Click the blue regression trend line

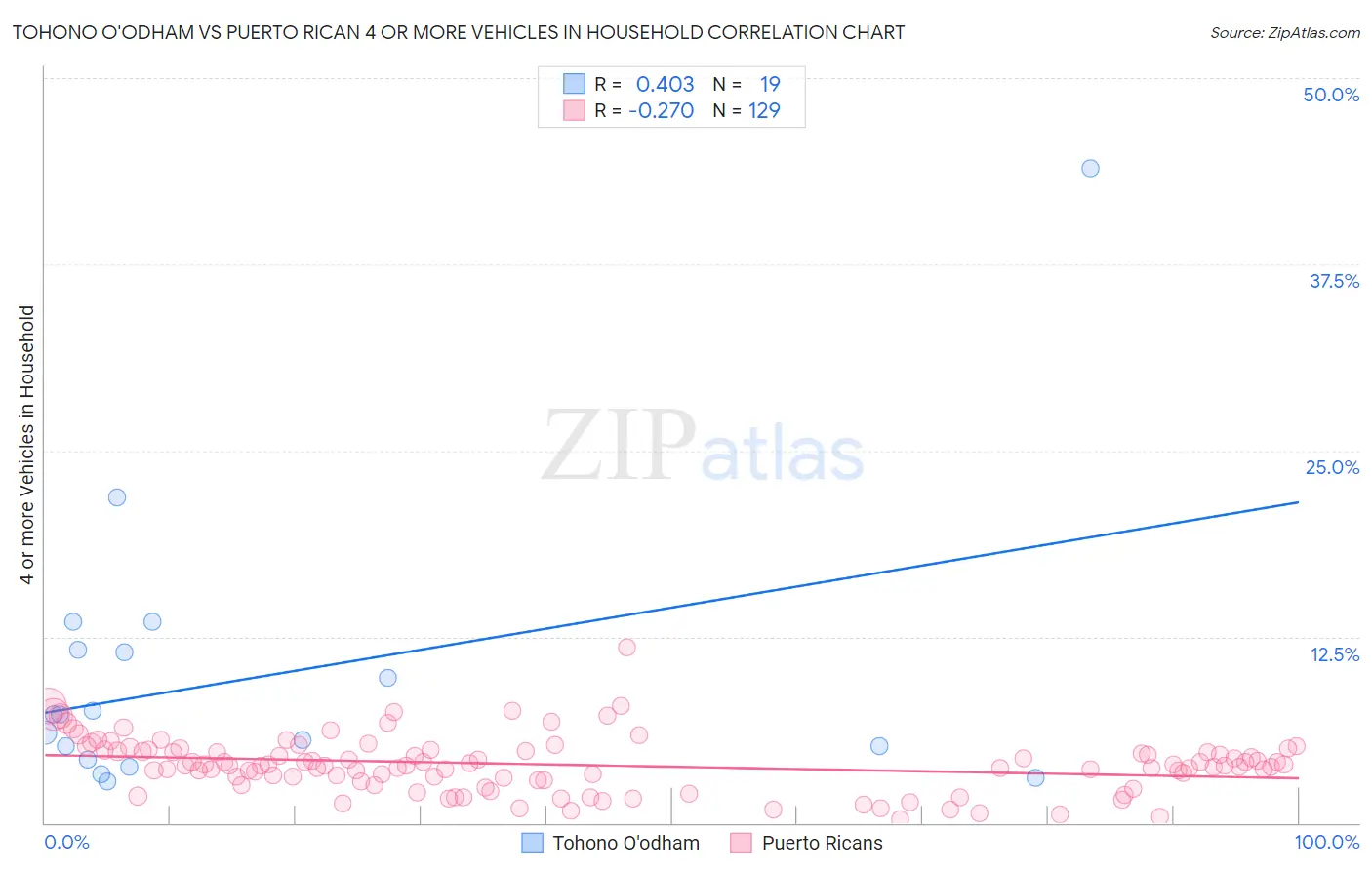point(671,605)
